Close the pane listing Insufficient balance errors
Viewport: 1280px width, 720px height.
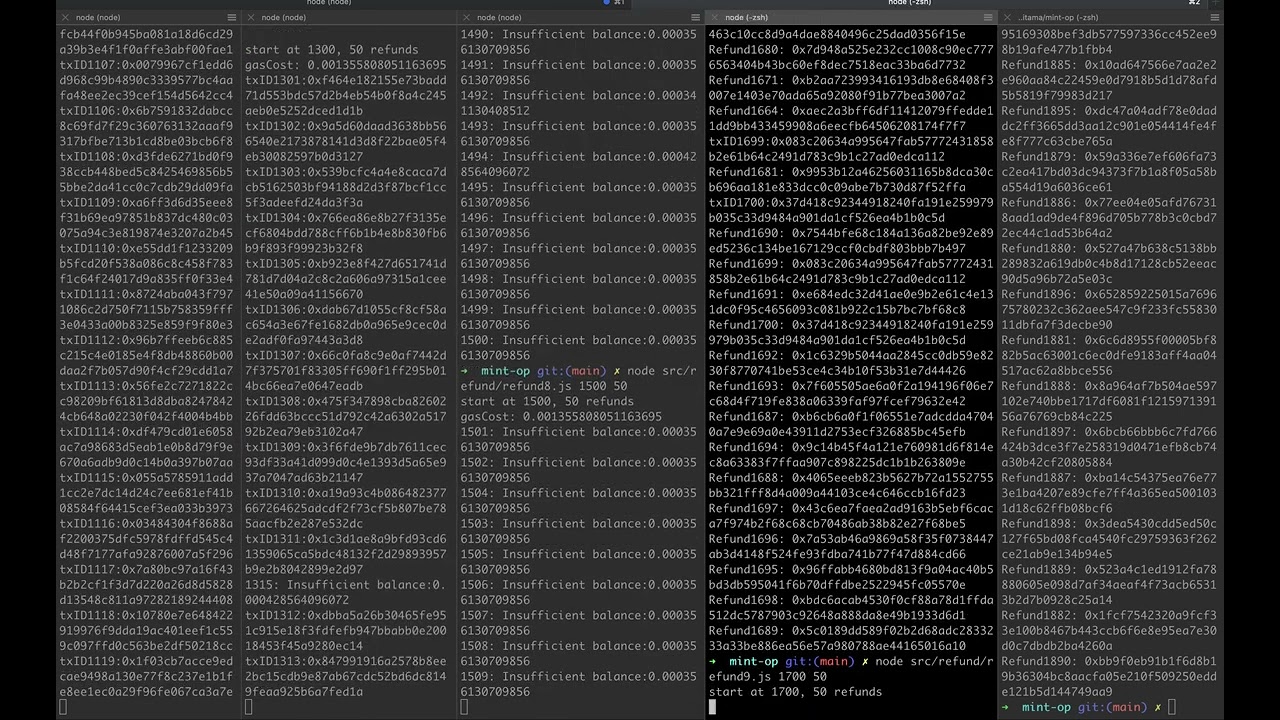467,17
